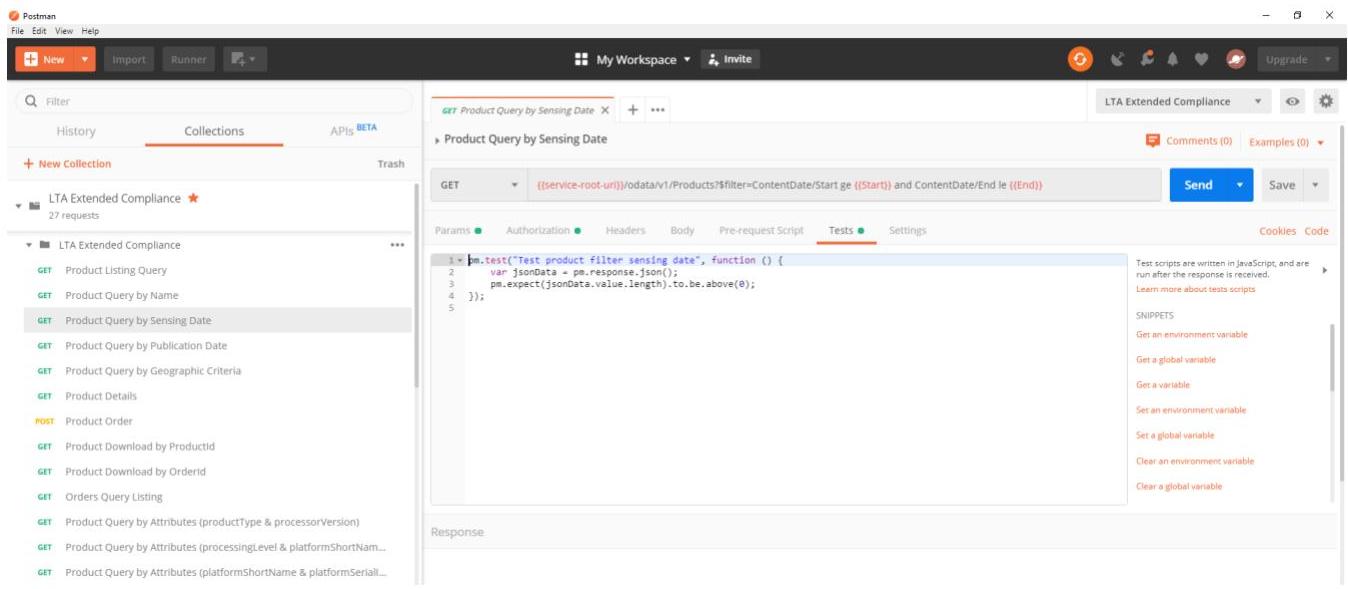Screen dimensions: 1348x589
Task: Click the Invite button
Action: [x=730, y=59]
